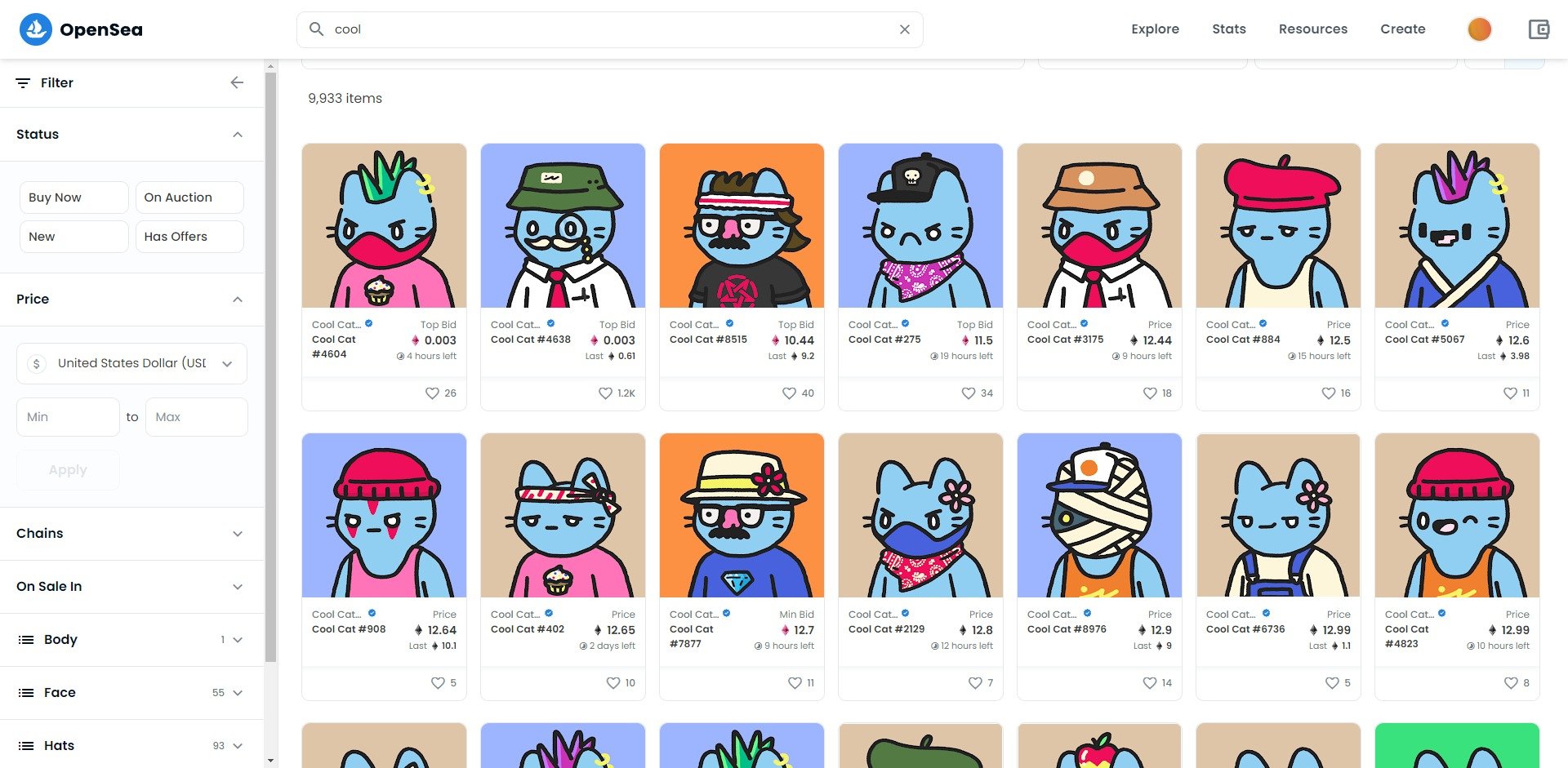The height and width of the screenshot is (768, 1568).
Task: Open collection link on Cool Cat #908 card
Action: 336,615
